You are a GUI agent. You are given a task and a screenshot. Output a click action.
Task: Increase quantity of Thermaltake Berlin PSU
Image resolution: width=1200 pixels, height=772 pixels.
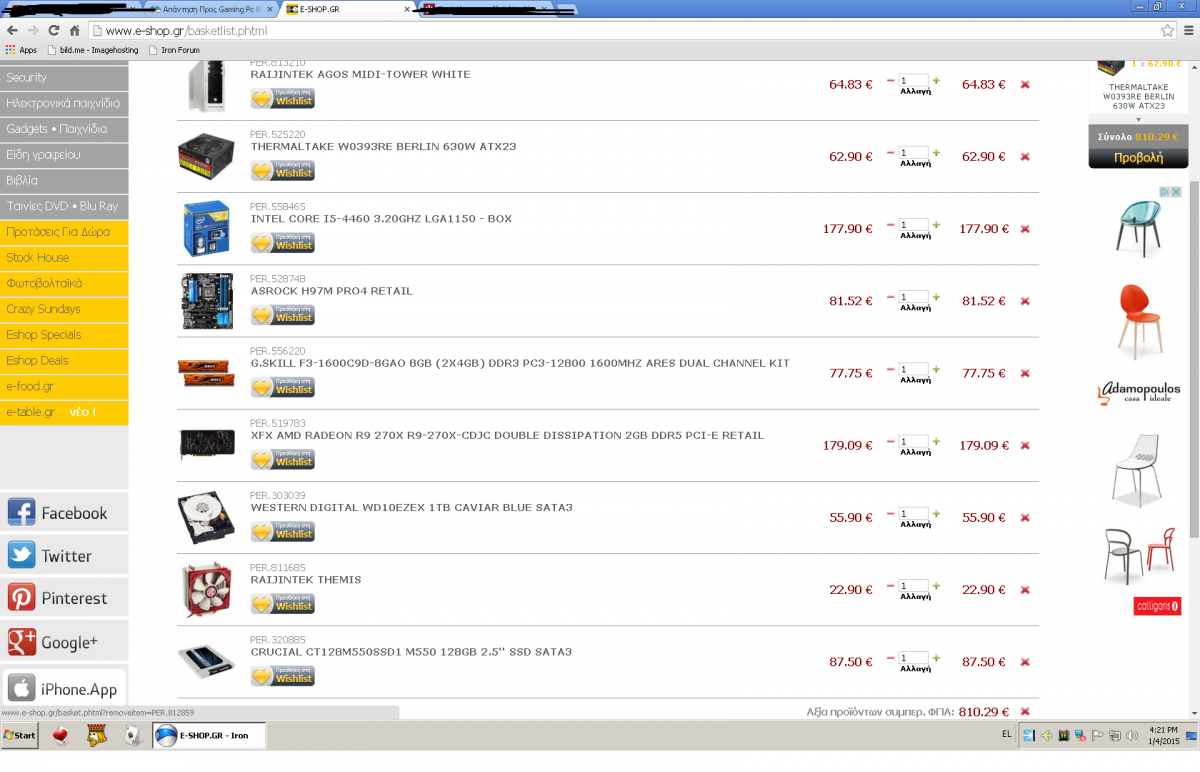click(x=936, y=153)
